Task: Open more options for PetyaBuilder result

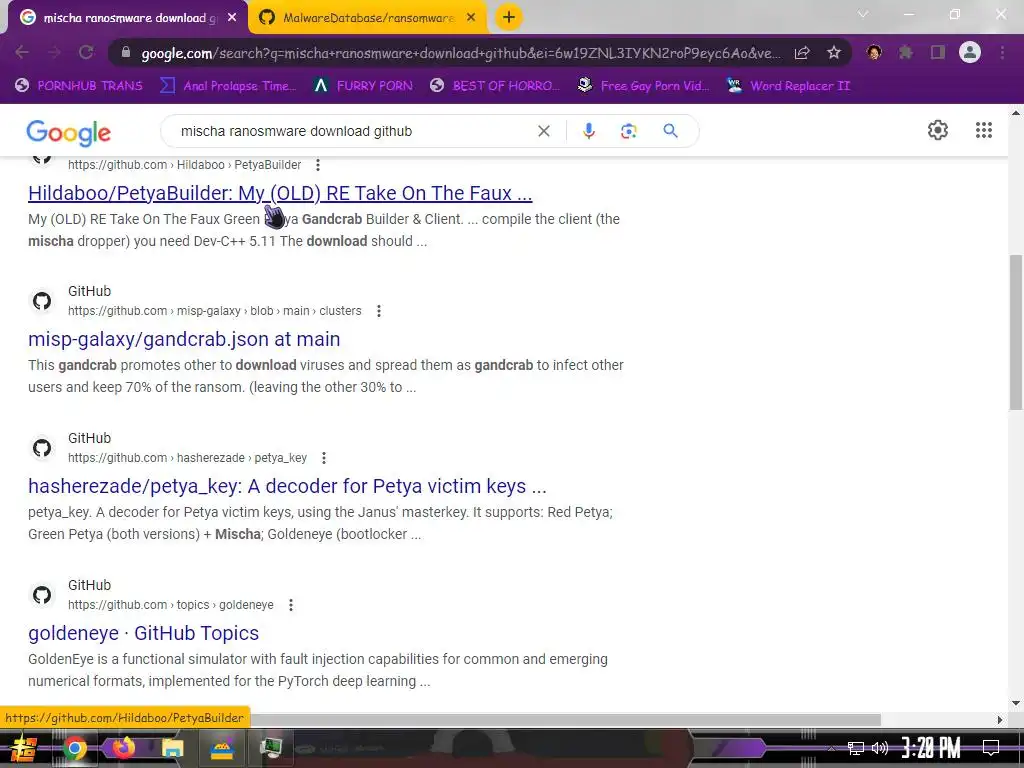Action: pos(318,165)
